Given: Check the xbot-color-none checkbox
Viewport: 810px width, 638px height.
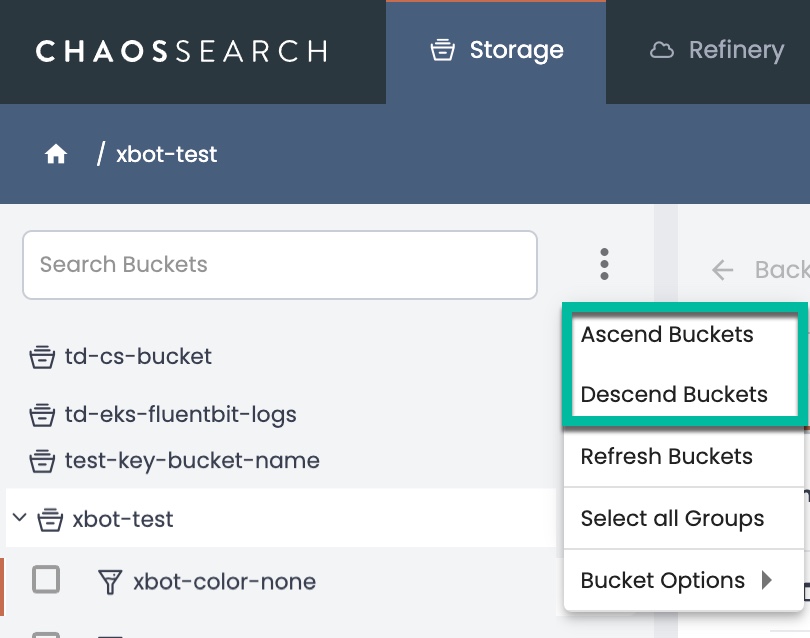Looking at the screenshot, I should tap(46, 580).
